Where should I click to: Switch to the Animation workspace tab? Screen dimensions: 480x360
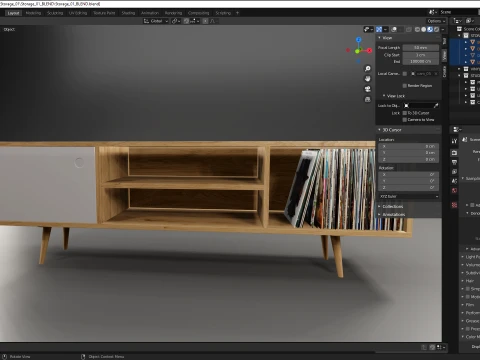(x=150, y=13)
